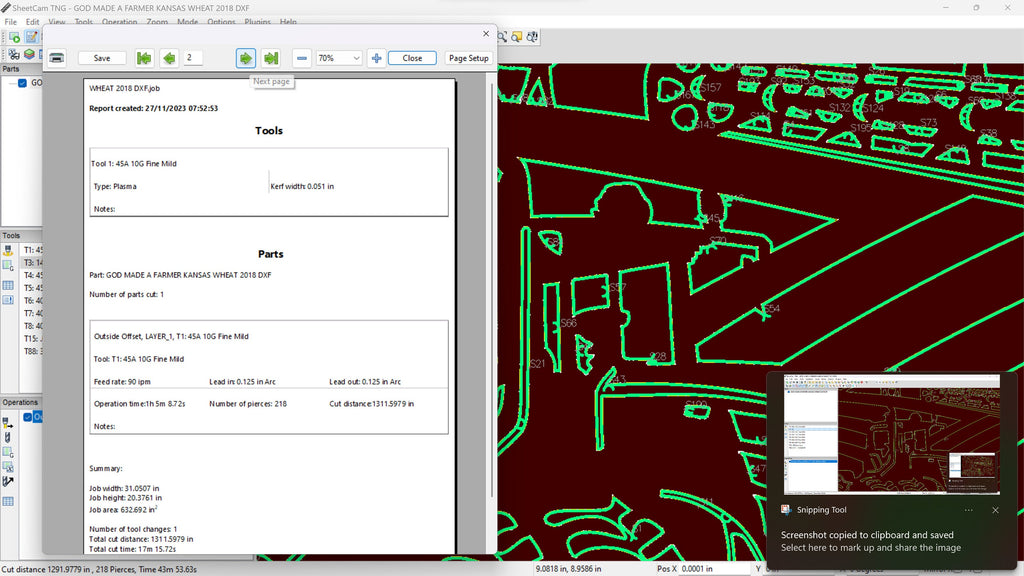This screenshot has height=576, width=1024.
Task: Zoom in report preview with plus icon
Action: pos(376,58)
